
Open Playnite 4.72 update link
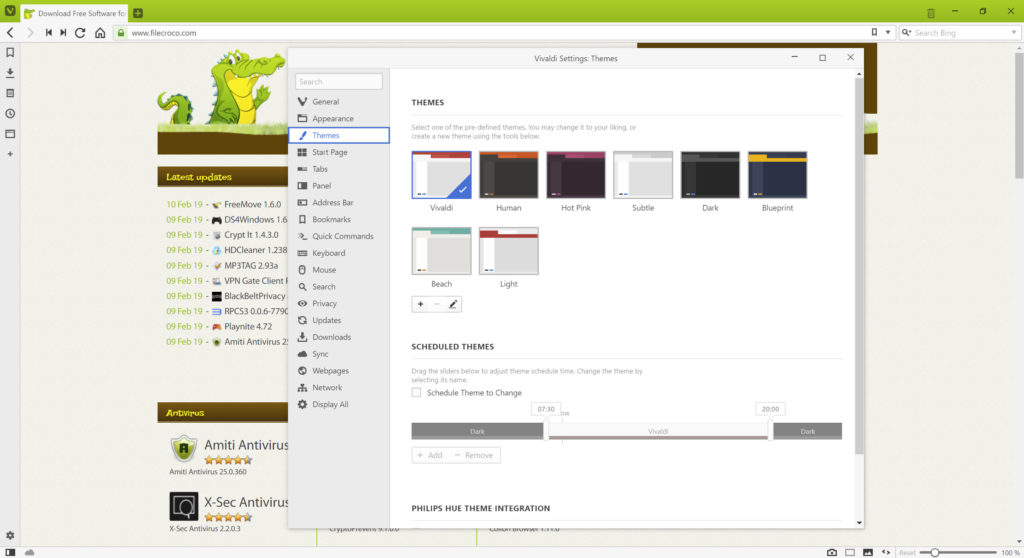coord(248,327)
